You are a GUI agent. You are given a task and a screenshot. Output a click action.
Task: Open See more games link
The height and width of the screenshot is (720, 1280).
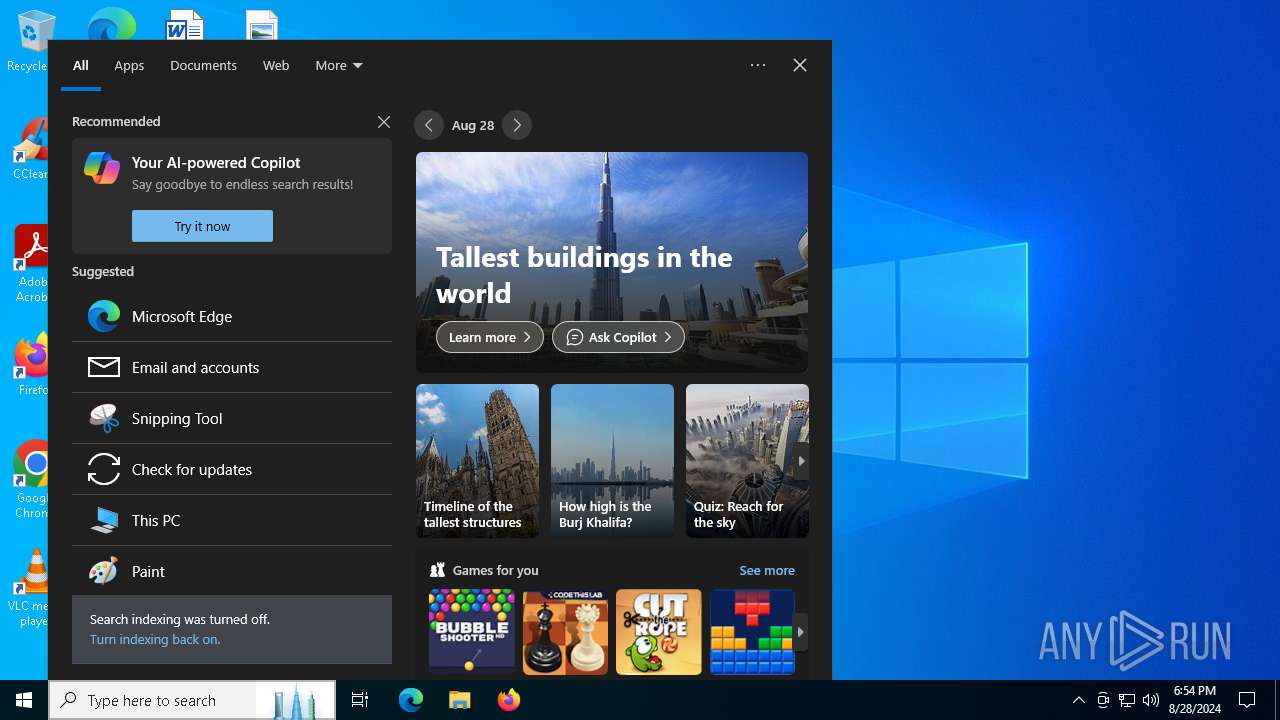pyautogui.click(x=767, y=570)
